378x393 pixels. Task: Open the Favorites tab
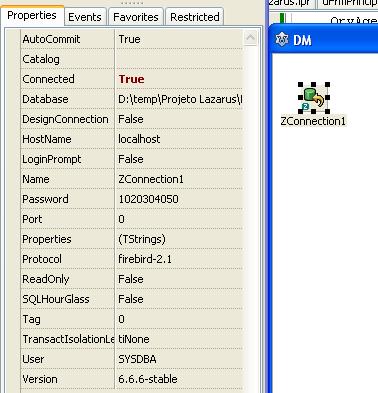click(136, 17)
